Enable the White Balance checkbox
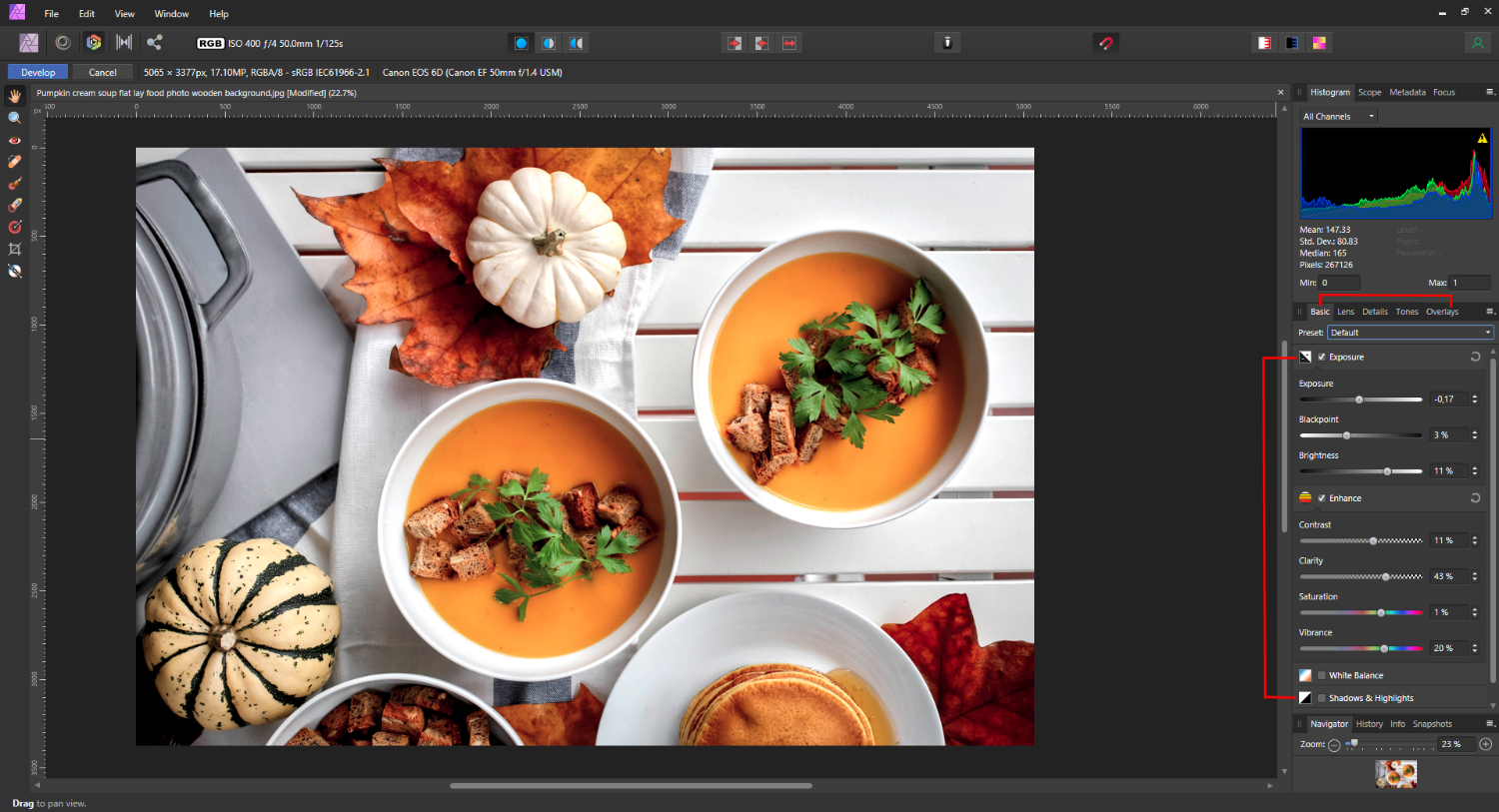Viewport: 1499px width, 812px height. pos(1321,675)
